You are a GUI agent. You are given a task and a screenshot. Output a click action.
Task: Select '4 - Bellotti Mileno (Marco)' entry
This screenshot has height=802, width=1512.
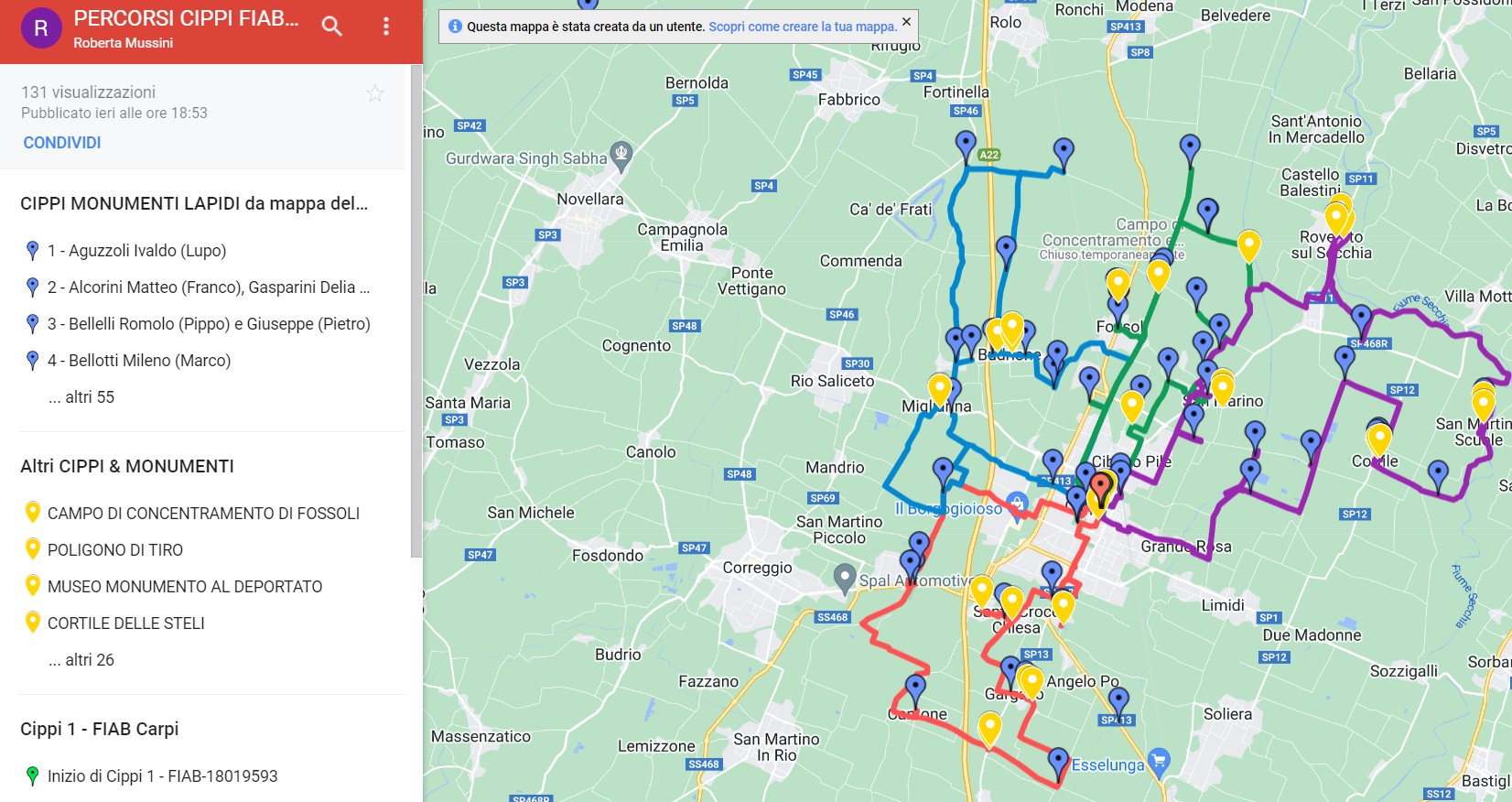[x=138, y=361]
